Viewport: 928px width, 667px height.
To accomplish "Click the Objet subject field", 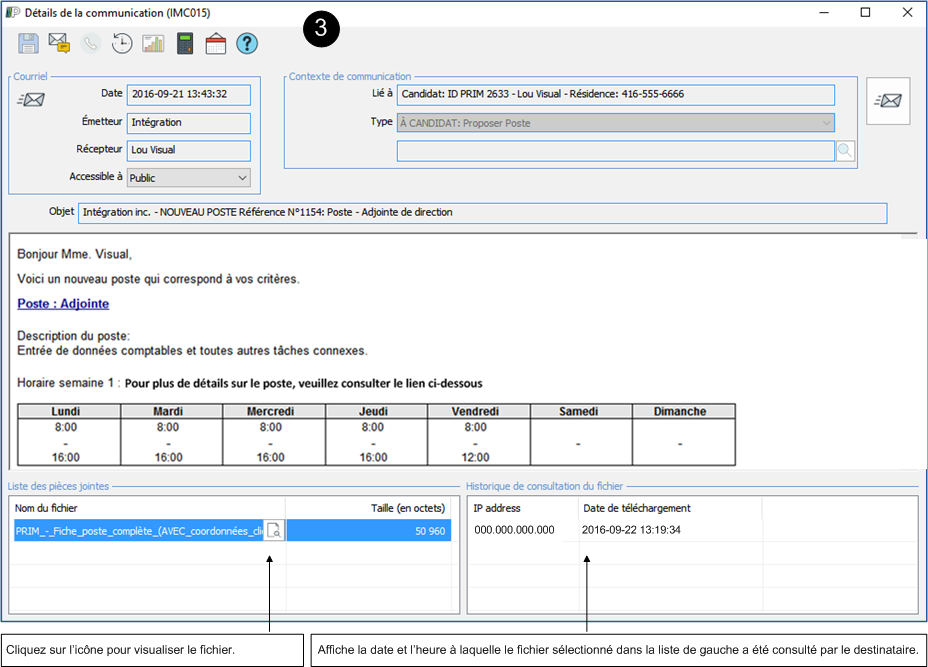I will pos(482,213).
